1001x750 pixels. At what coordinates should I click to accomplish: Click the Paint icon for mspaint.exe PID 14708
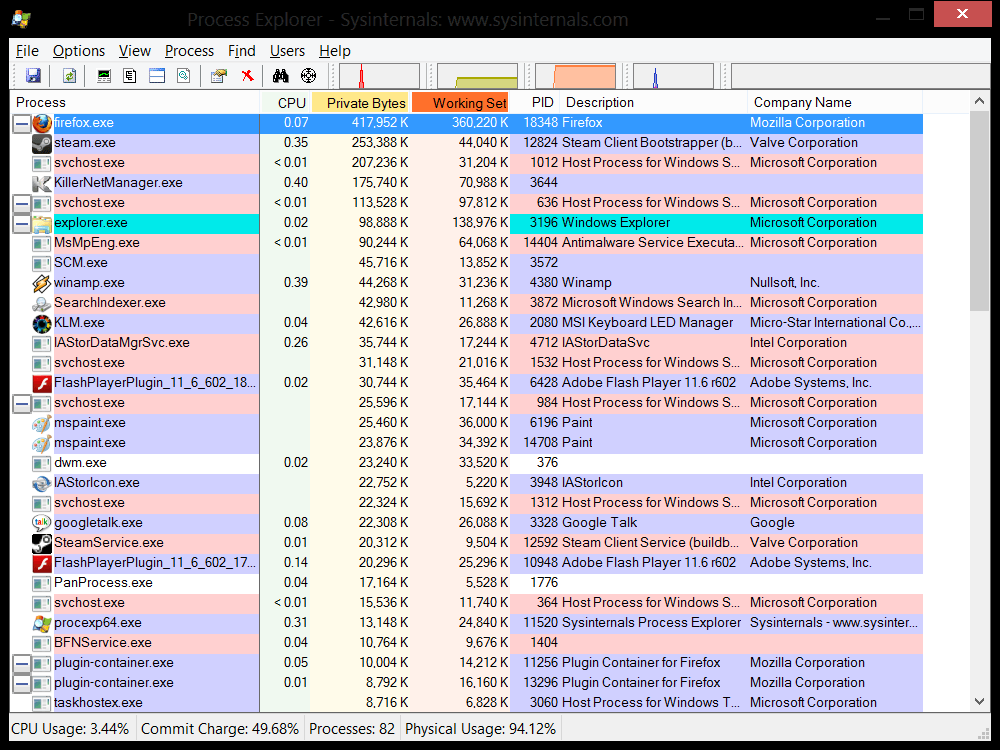(42, 443)
